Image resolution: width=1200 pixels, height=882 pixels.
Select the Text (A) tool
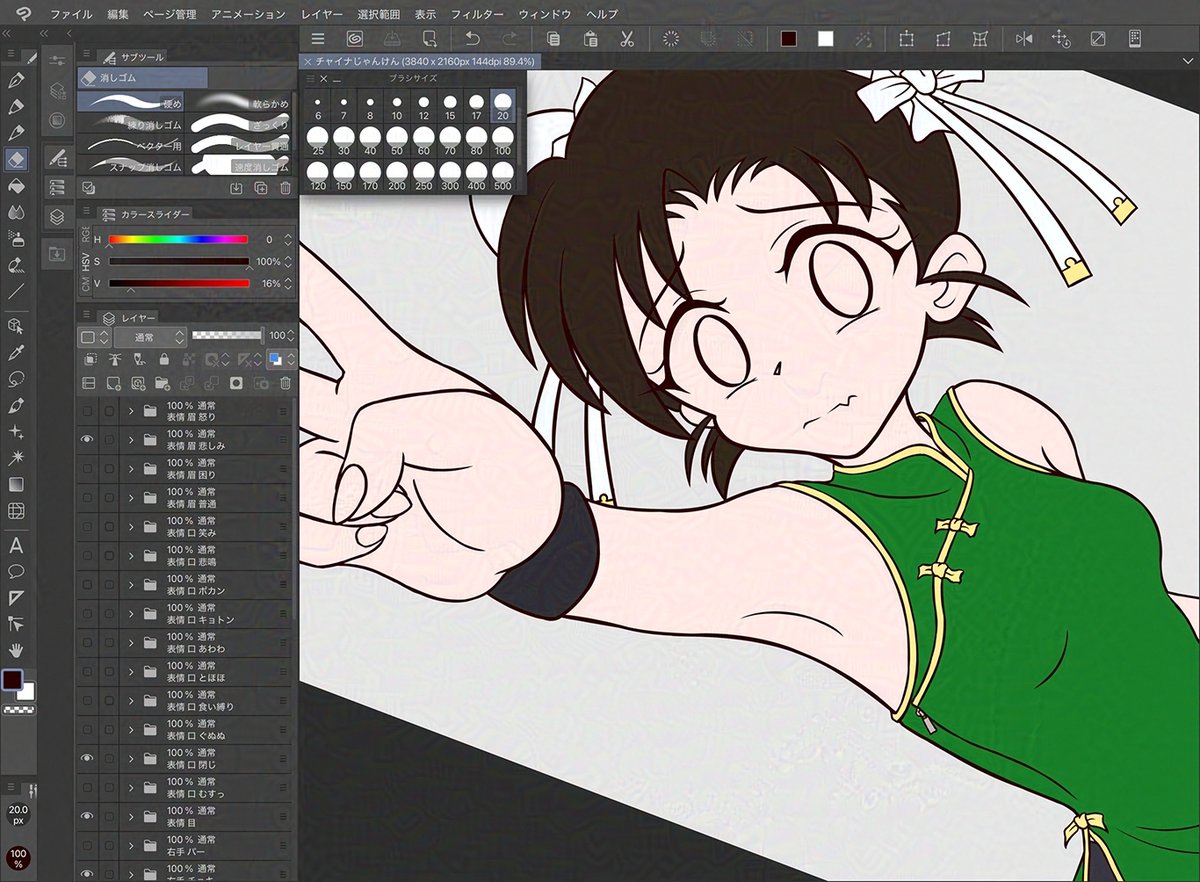(16, 546)
